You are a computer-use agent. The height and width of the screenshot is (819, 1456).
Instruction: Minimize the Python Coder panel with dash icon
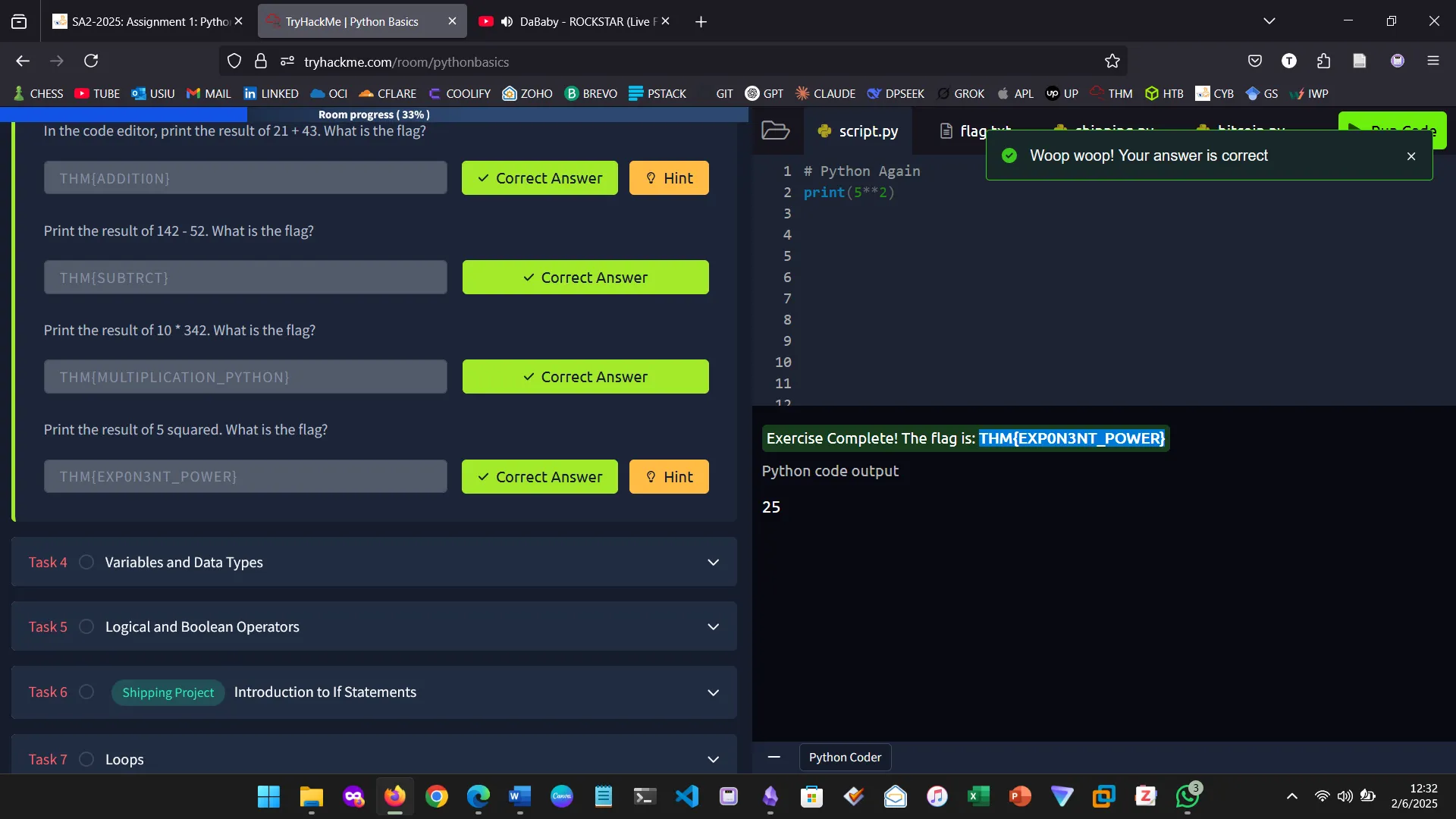click(x=773, y=757)
